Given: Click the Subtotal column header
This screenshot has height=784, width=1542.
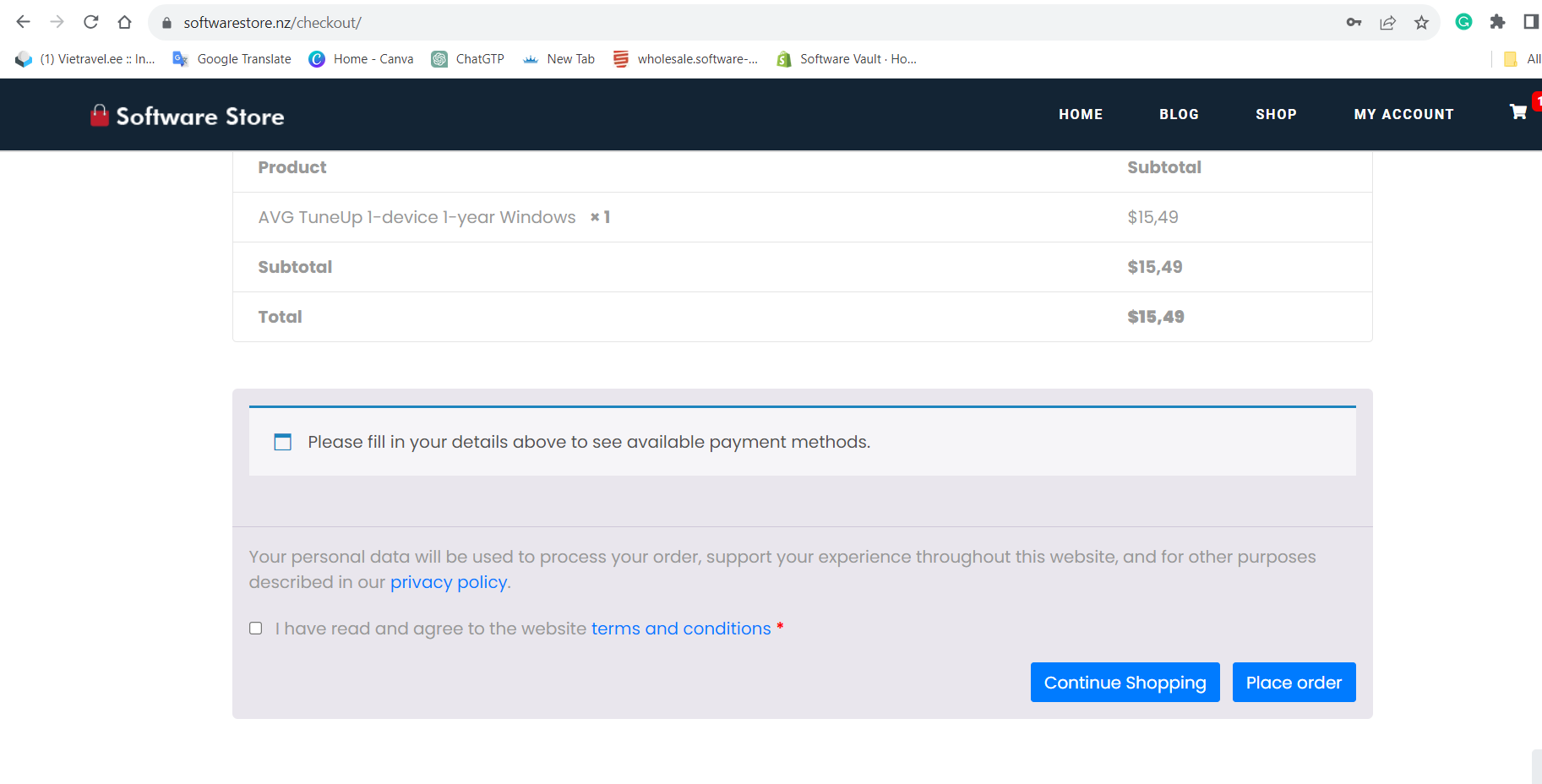Looking at the screenshot, I should [1164, 167].
